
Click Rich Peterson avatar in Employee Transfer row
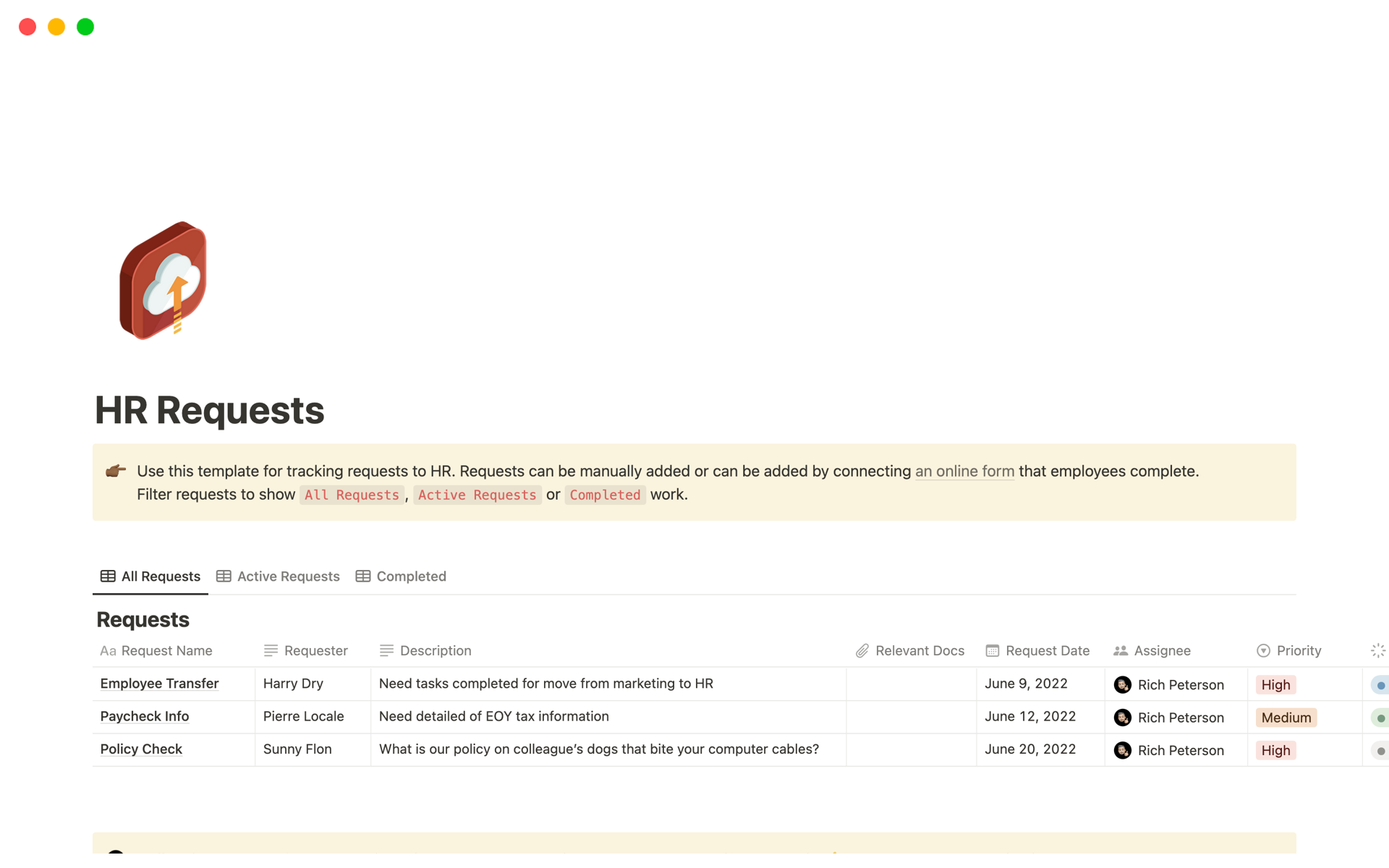(x=1122, y=685)
